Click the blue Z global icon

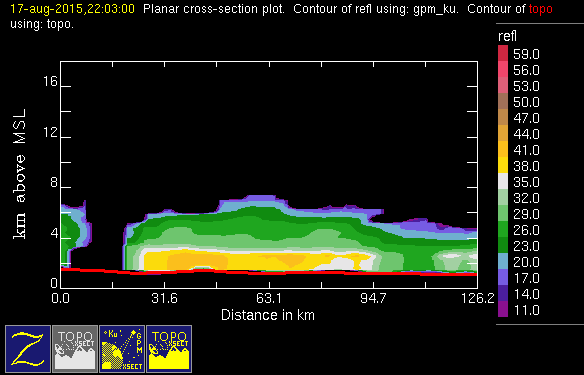pyautogui.click(x=28, y=349)
